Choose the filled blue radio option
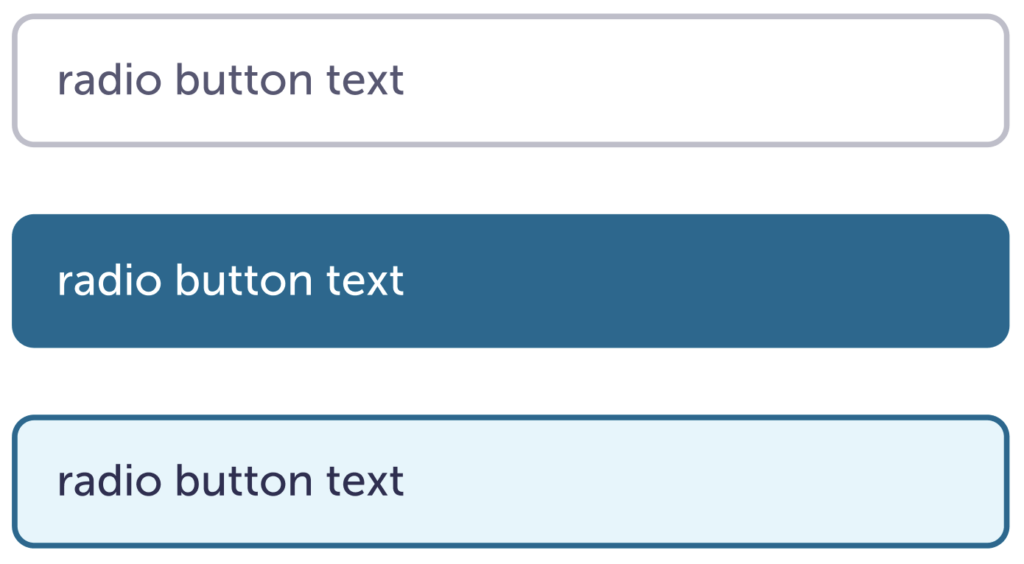The image size is (1024, 564). pyautogui.click(x=510, y=281)
